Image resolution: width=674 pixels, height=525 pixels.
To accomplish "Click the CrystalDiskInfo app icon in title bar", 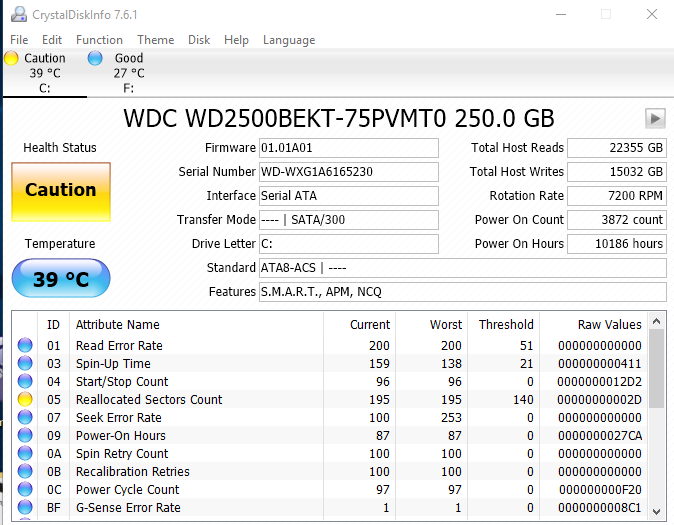I will click(x=18, y=15).
